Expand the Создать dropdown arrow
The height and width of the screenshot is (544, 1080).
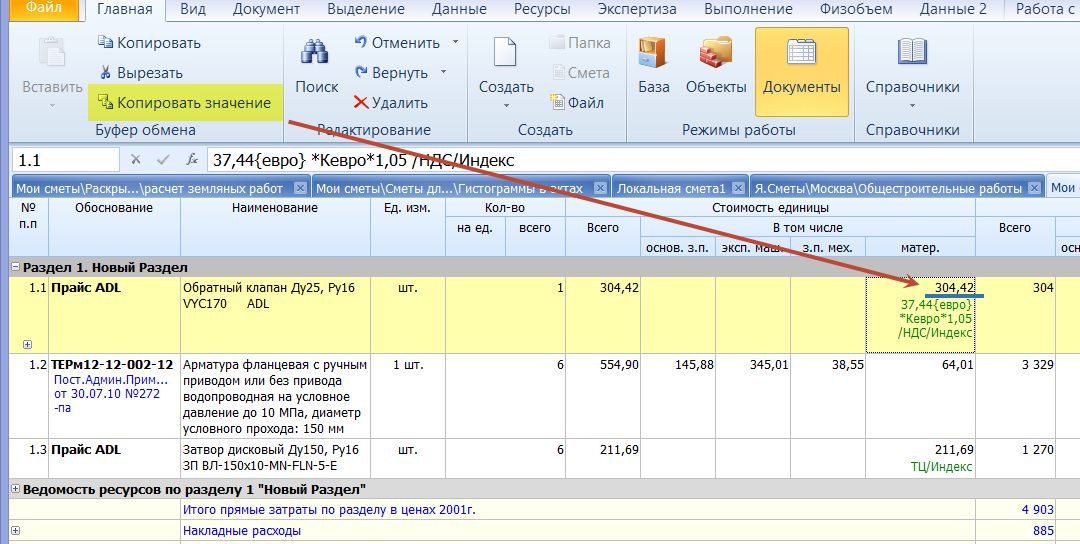coord(506,106)
